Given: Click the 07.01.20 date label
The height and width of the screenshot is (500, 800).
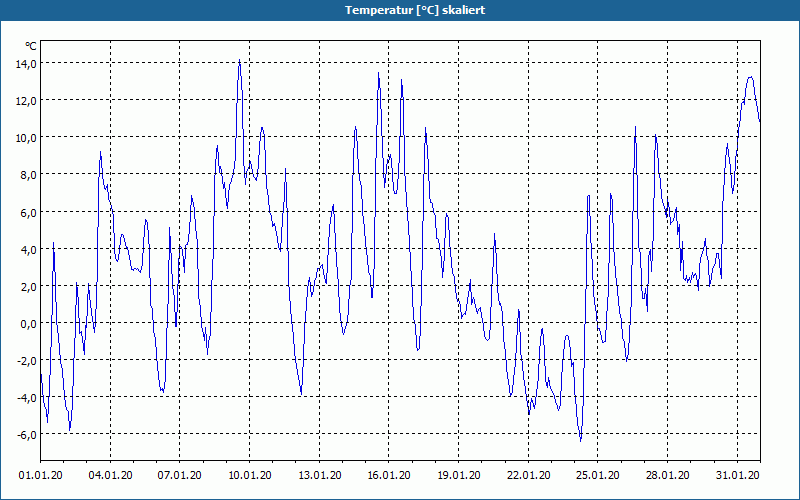Looking at the screenshot, I should tap(180, 475).
